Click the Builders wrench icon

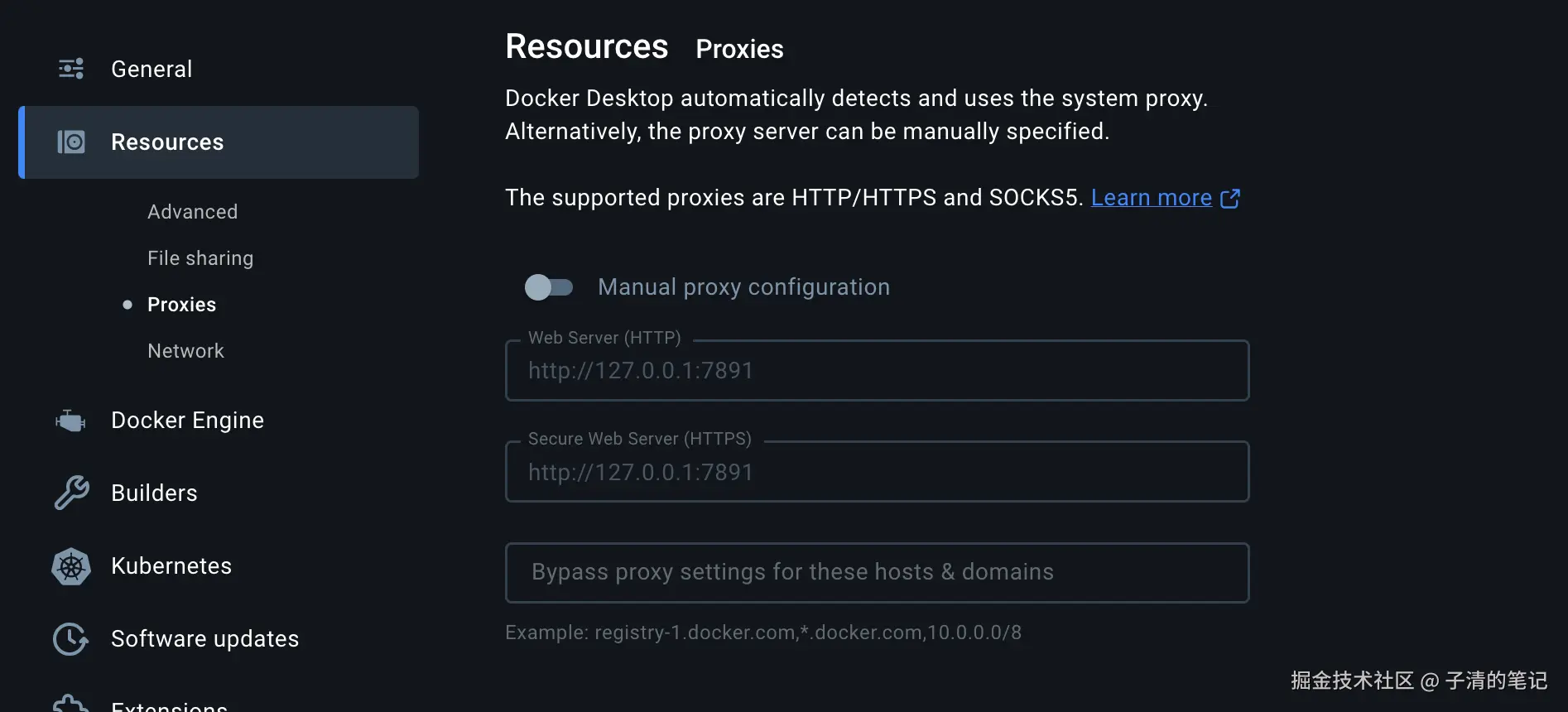tap(71, 493)
